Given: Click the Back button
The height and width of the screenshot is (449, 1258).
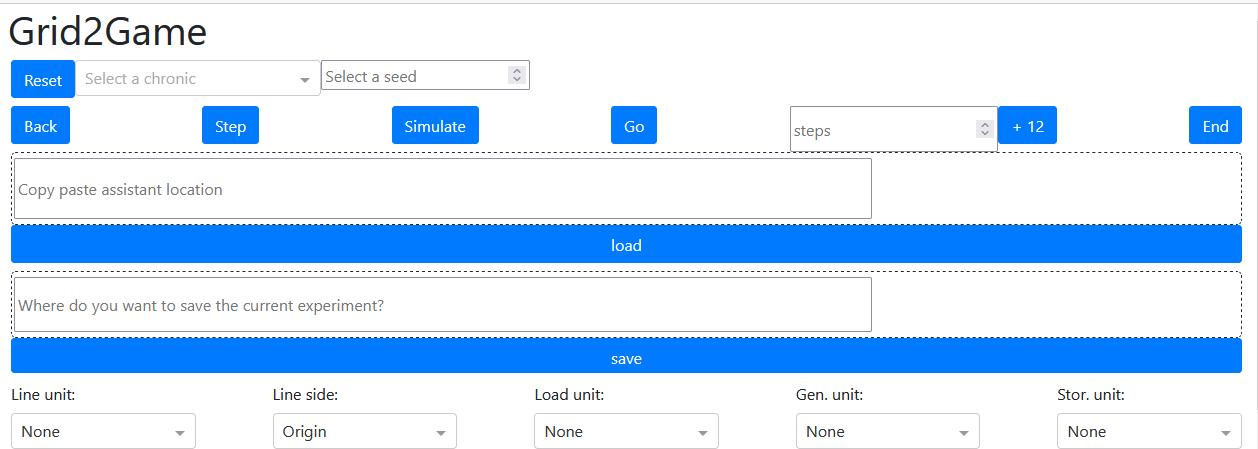Looking at the screenshot, I should point(41,126).
